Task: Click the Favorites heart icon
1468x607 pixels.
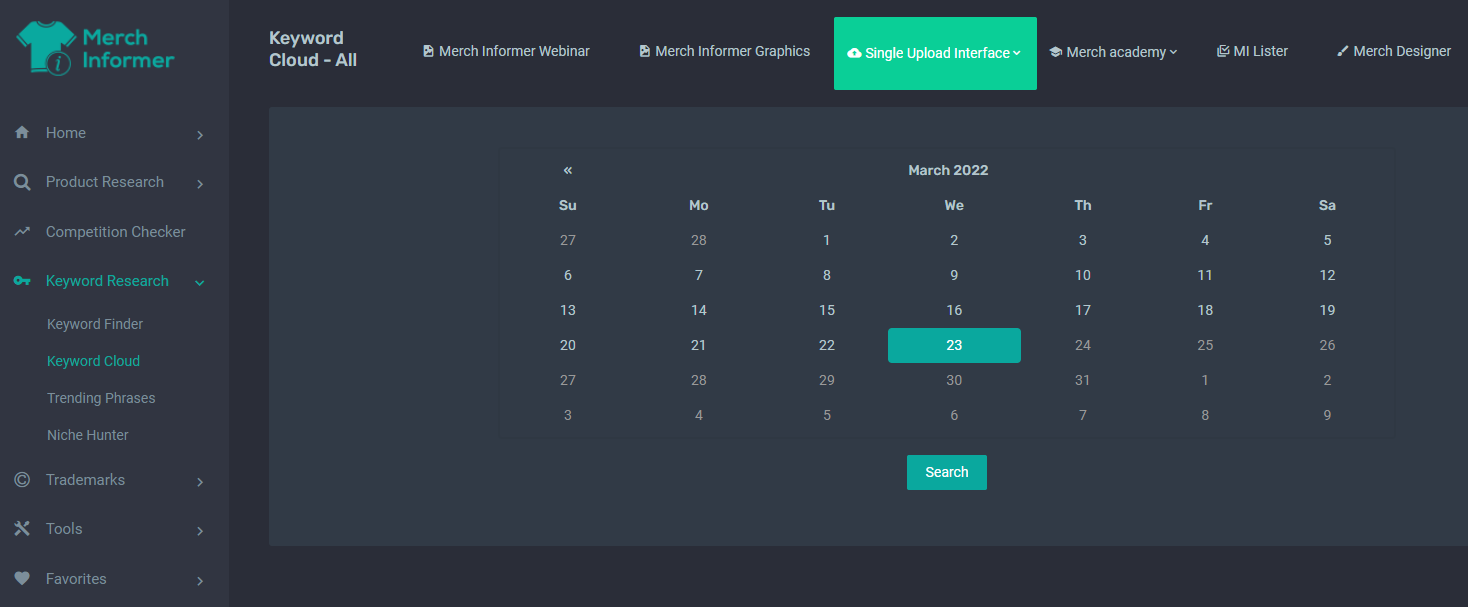Action: [21, 579]
